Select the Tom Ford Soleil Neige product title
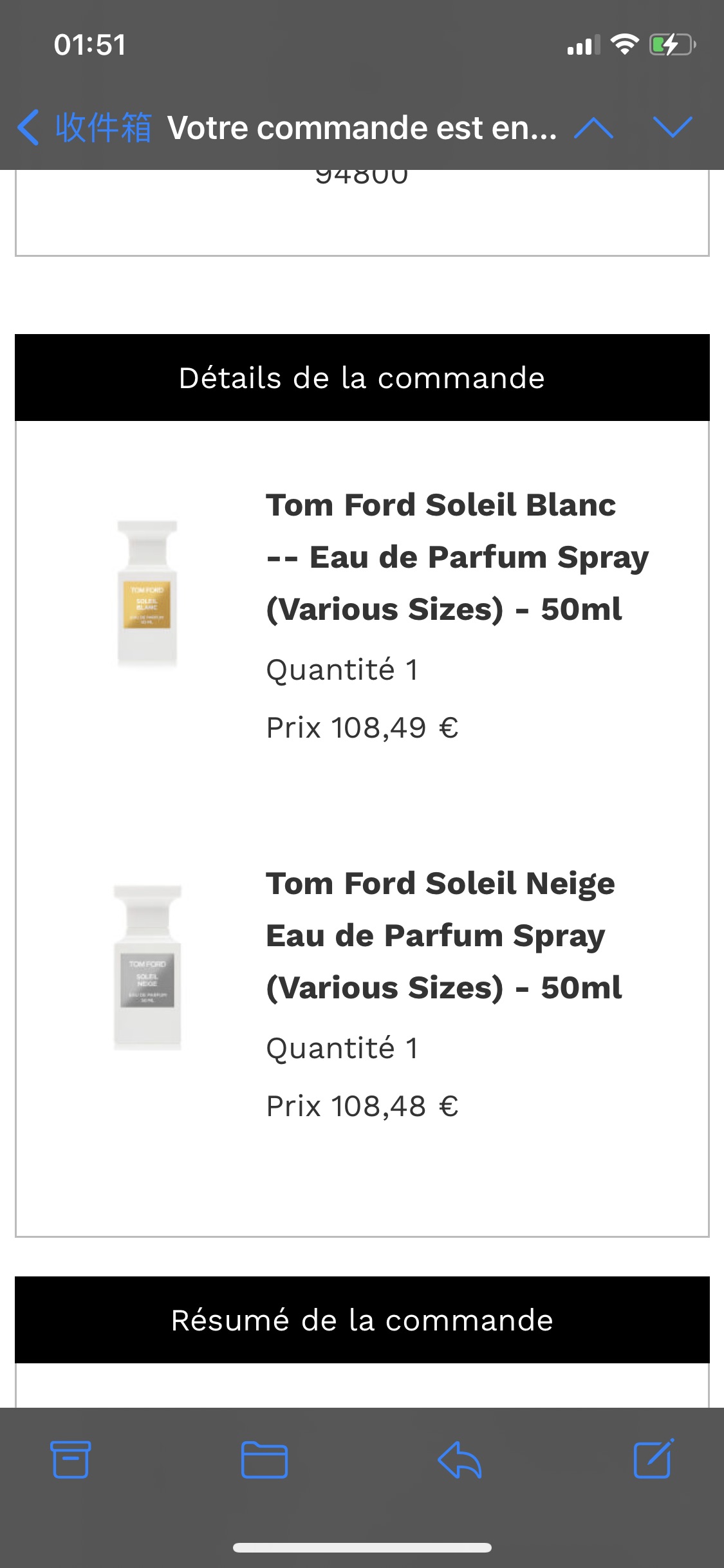Image resolution: width=724 pixels, height=1568 pixels. coord(444,936)
